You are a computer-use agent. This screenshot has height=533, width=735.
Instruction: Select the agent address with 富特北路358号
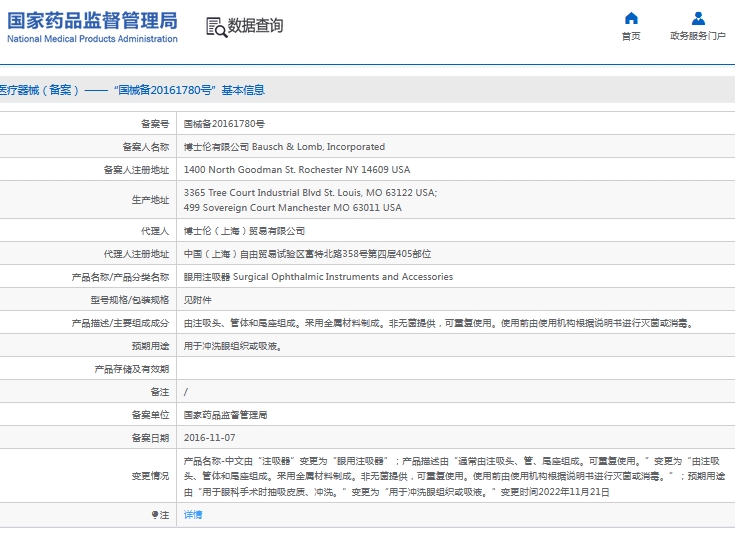click(307, 254)
